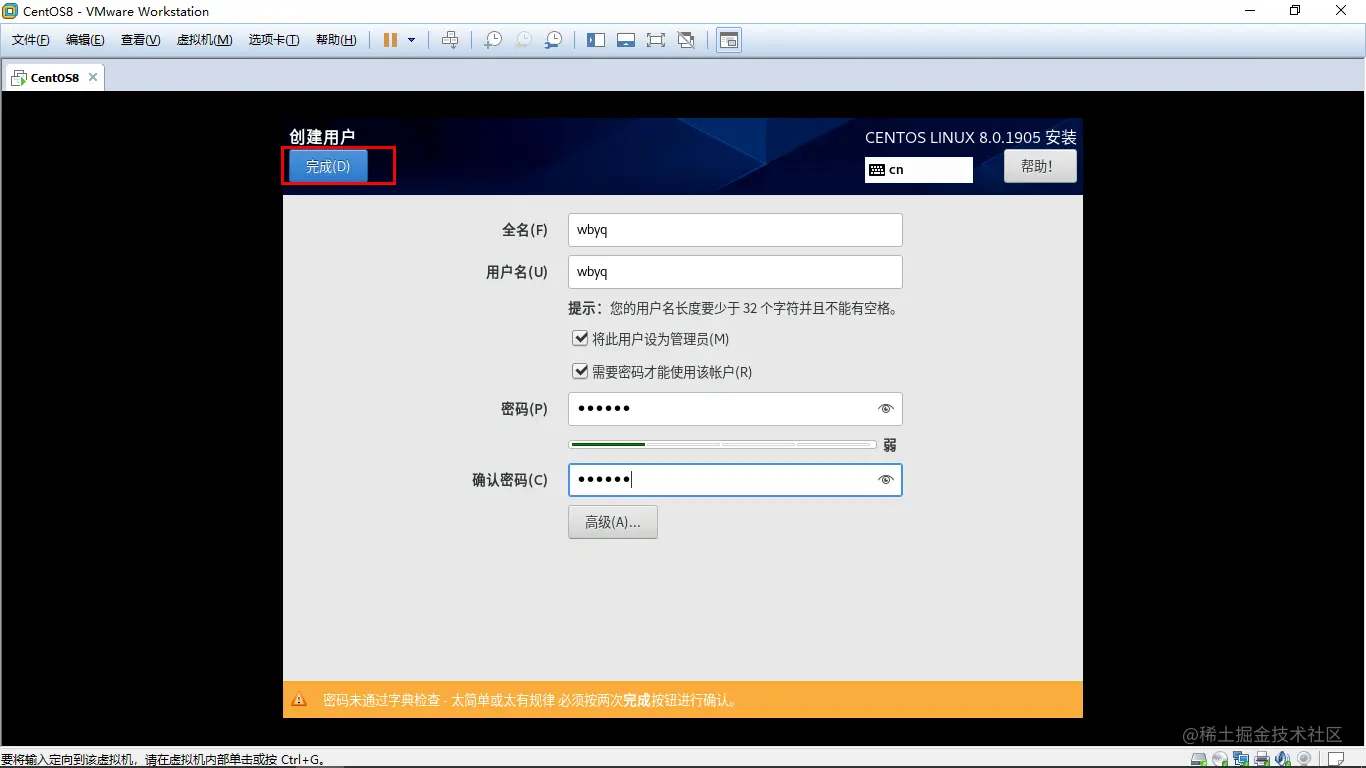Click the network adapter status icon
1366x768 pixels.
[1241, 759]
